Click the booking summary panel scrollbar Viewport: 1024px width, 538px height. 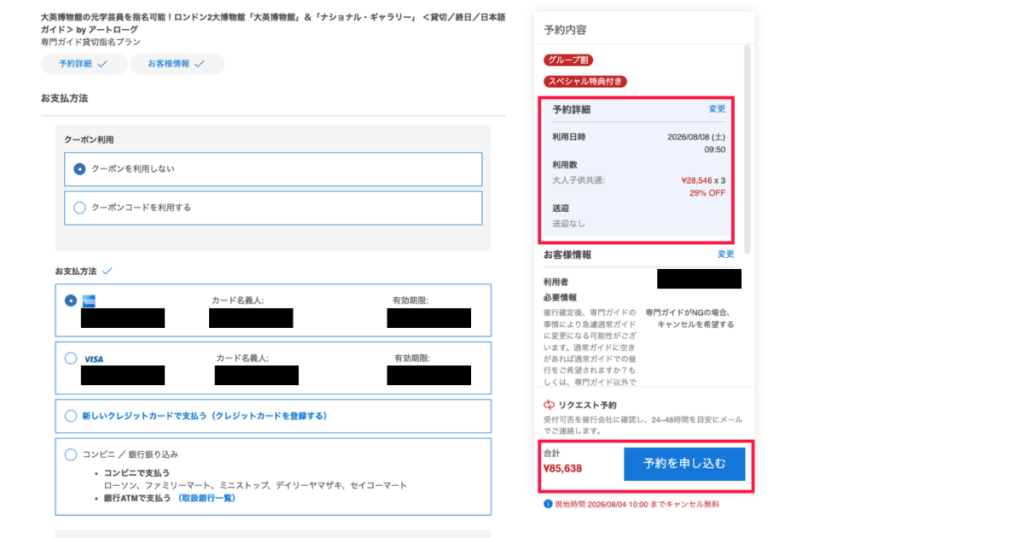[x=747, y=150]
